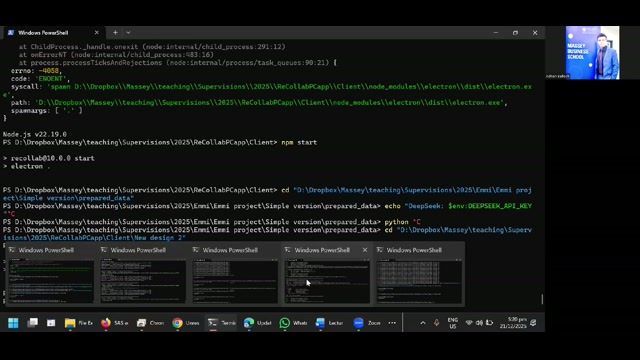Image resolution: width=640 pixels, height=360 pixels.
Task: Open the Wi-Fi network tray icon
Action: click(x=469, y=323)
